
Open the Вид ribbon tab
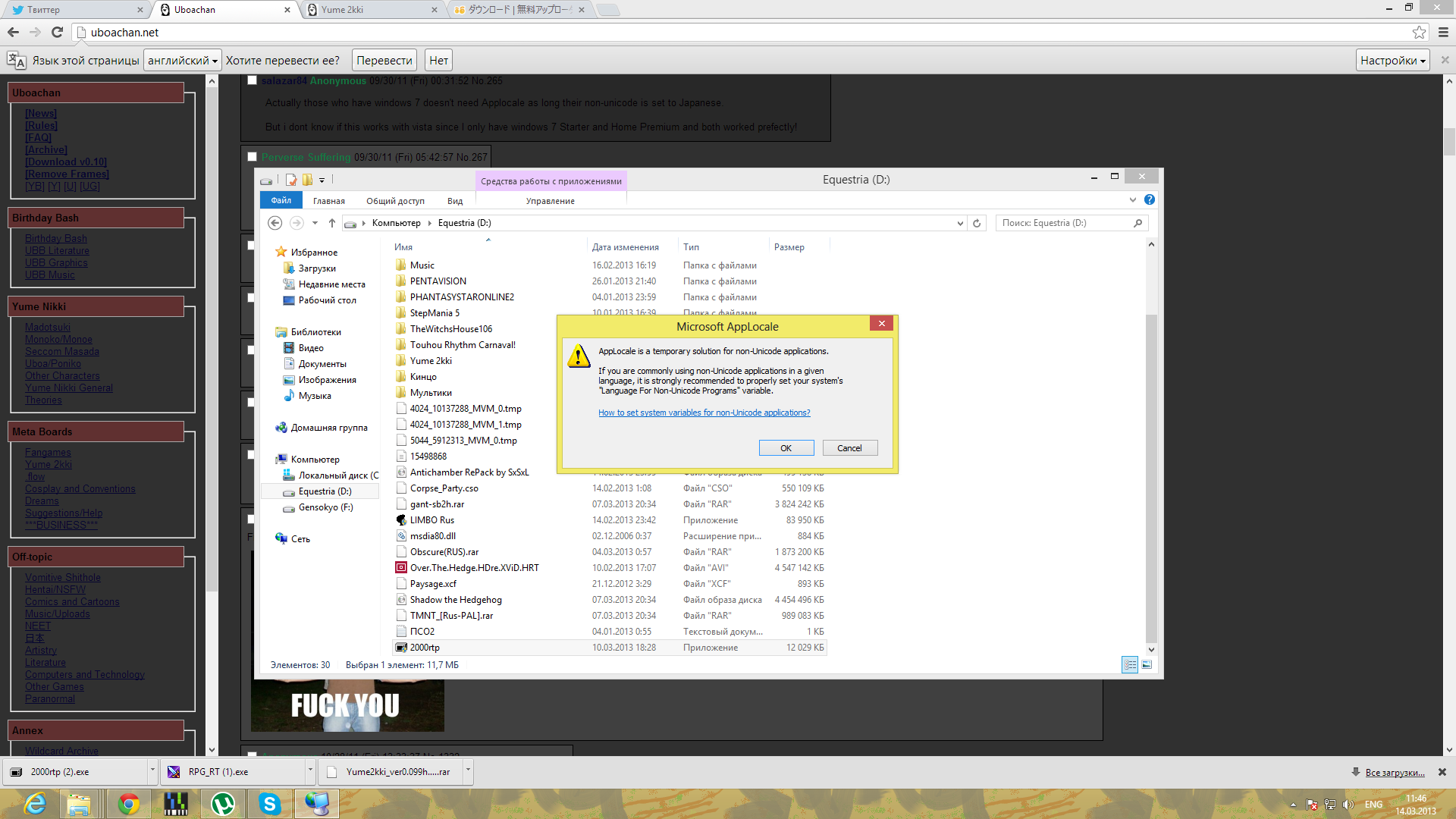tap(454, 201)
